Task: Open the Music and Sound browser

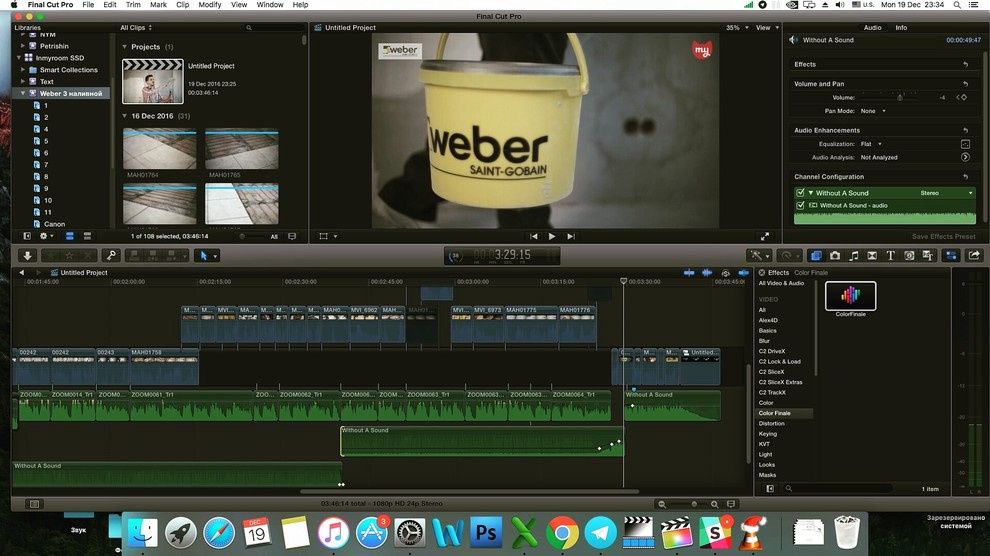Action: [x=853, y=256]
